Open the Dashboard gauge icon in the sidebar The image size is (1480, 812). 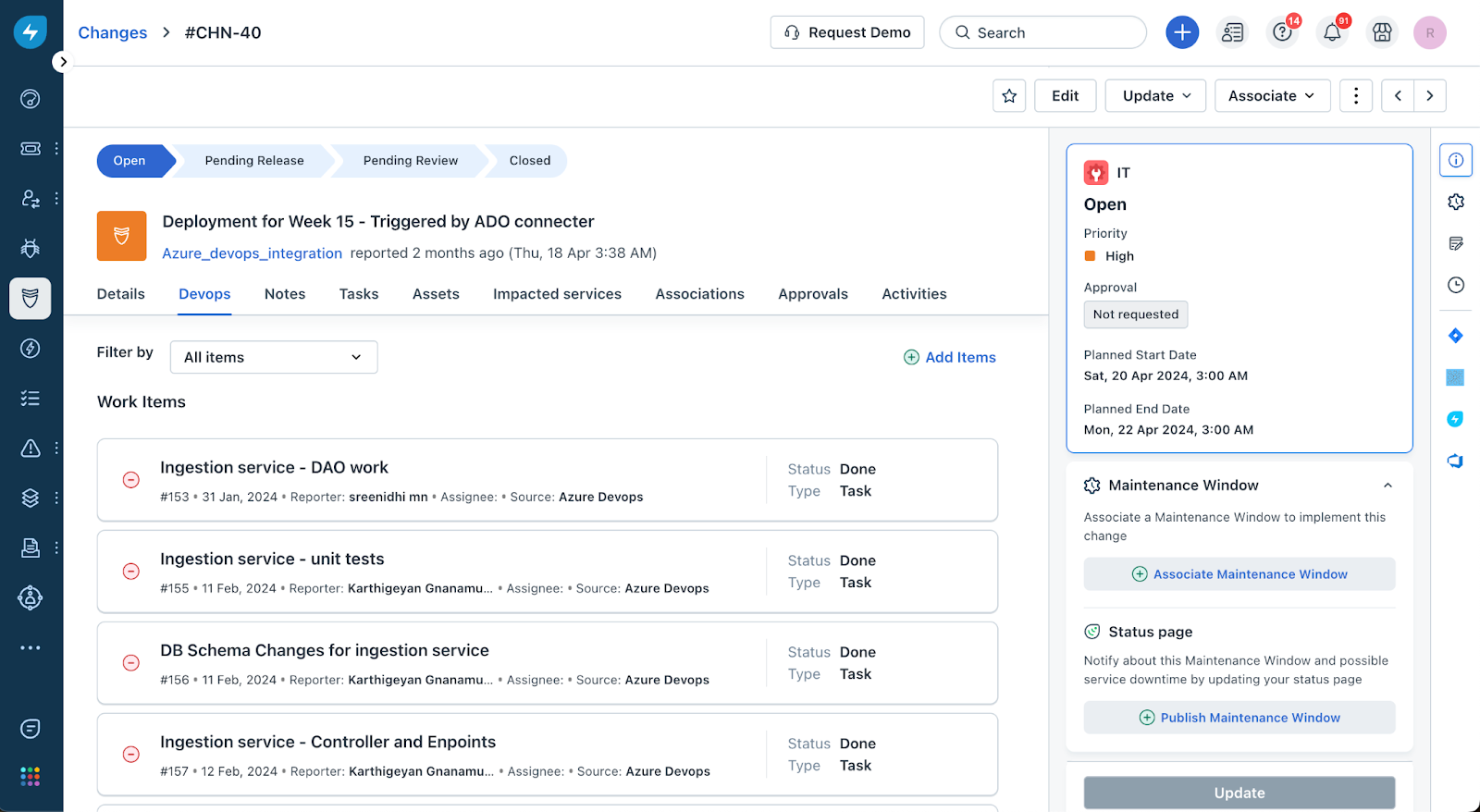(31, 99)
